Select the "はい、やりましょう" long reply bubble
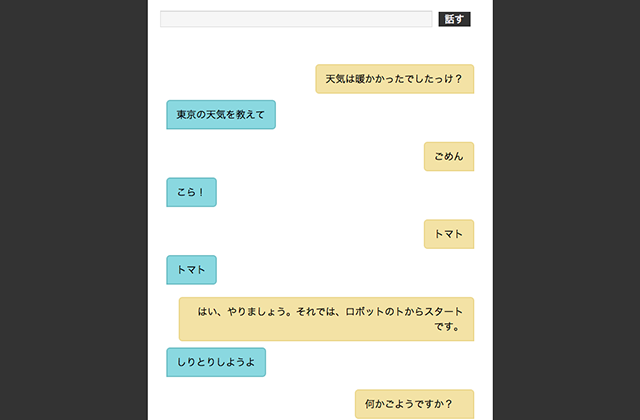Image resolution: width=640 pixels, height=420 pixels. [326, 318]
